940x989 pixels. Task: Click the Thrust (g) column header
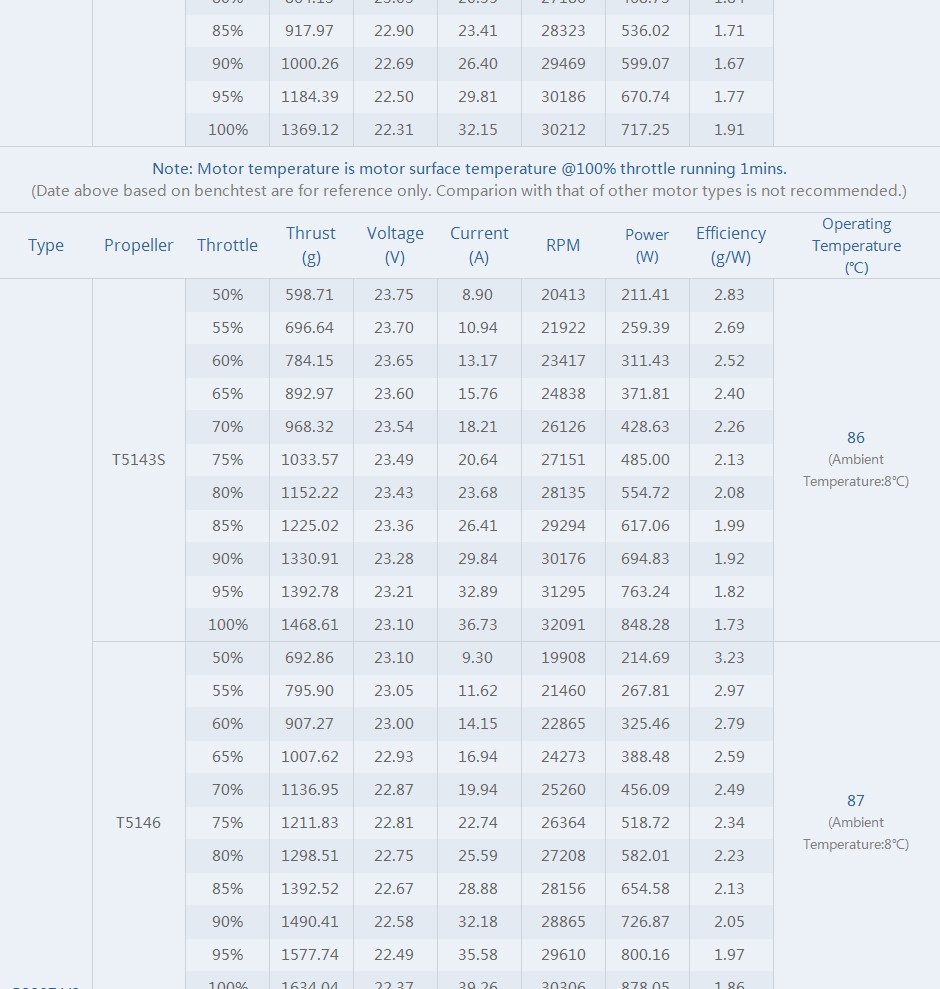310,245
